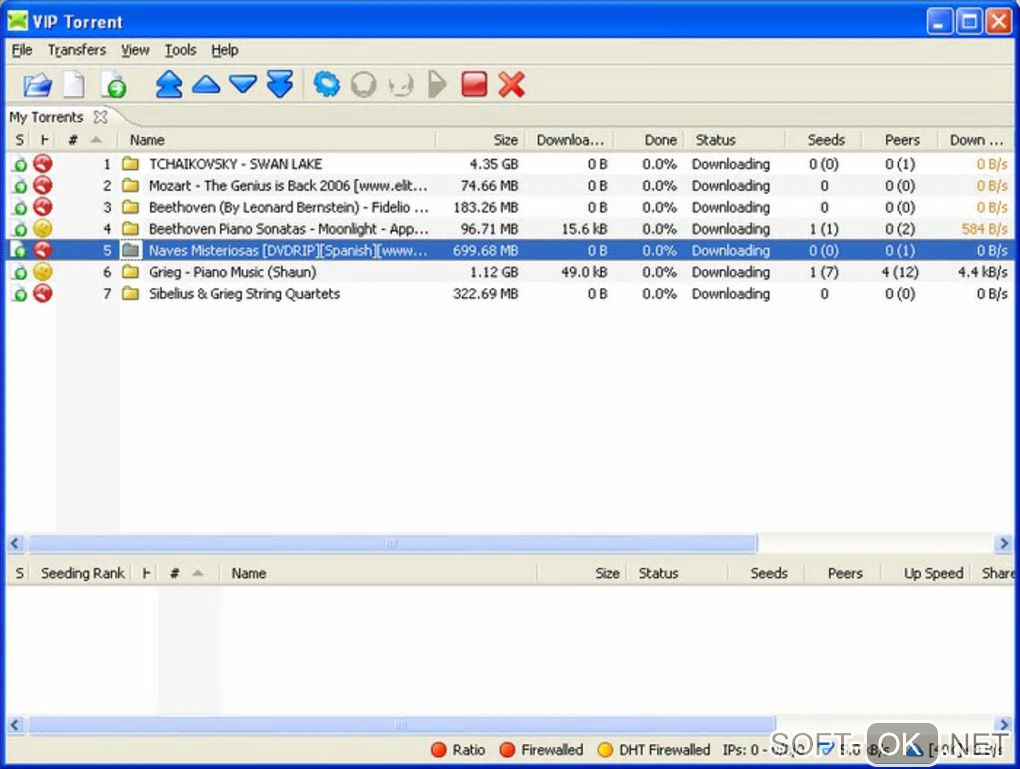Screen dimensions: 1020x769
Task: Click yellow health icon of Grieg Piano row
Action: pyautogui.click(x=43, y=272)
